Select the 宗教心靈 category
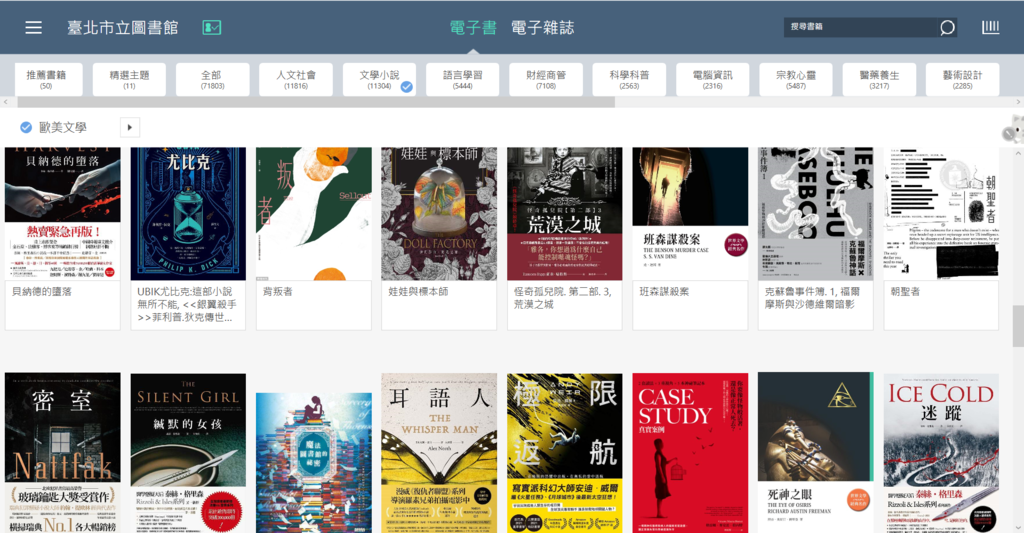1024x533 pixels. (795, 80)
